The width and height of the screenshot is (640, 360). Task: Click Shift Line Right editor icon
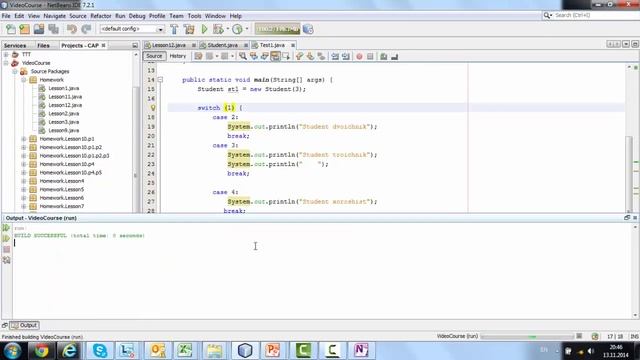[x=346, y=56]
